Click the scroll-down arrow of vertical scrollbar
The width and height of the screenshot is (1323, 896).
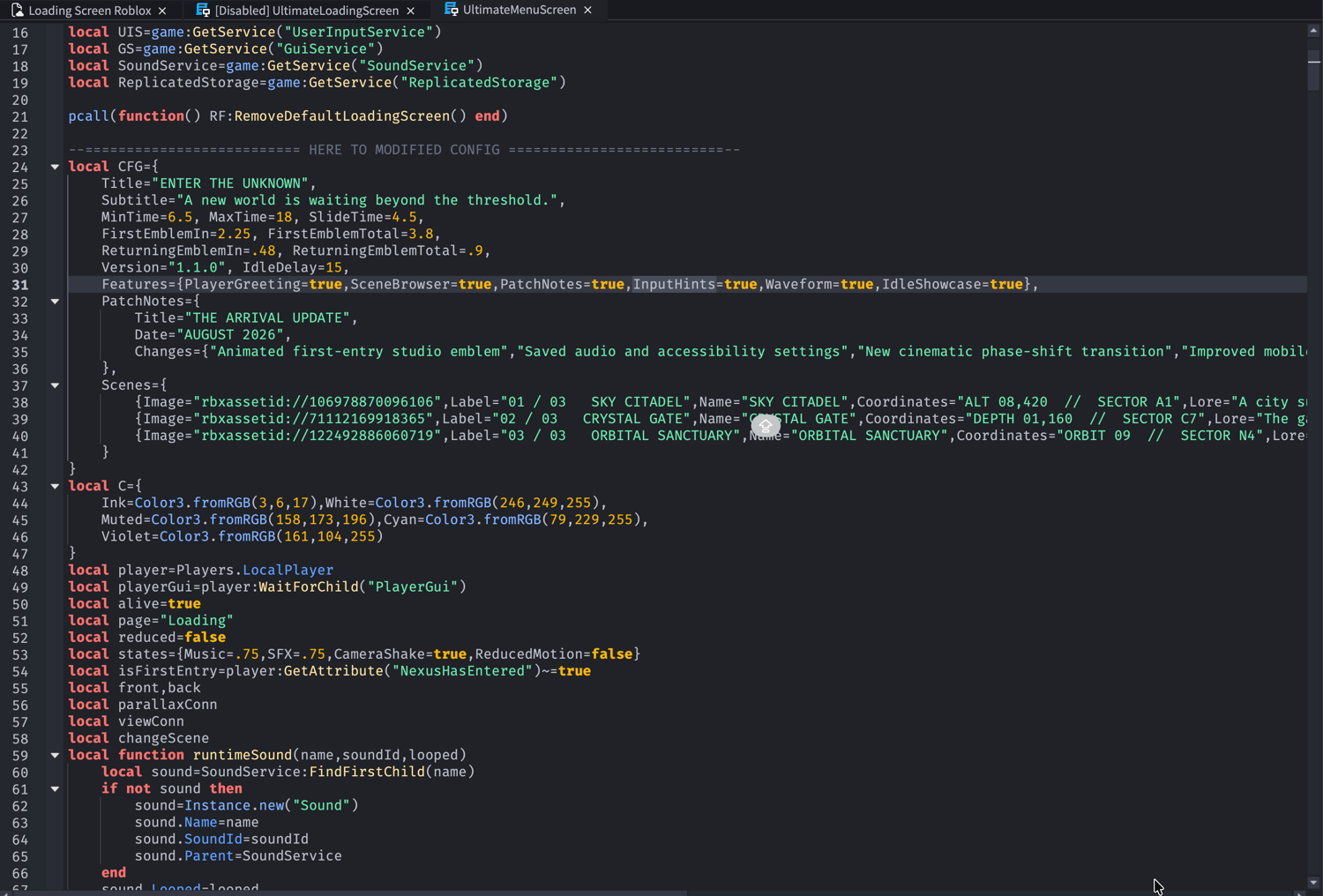(x=1313, y=882)
